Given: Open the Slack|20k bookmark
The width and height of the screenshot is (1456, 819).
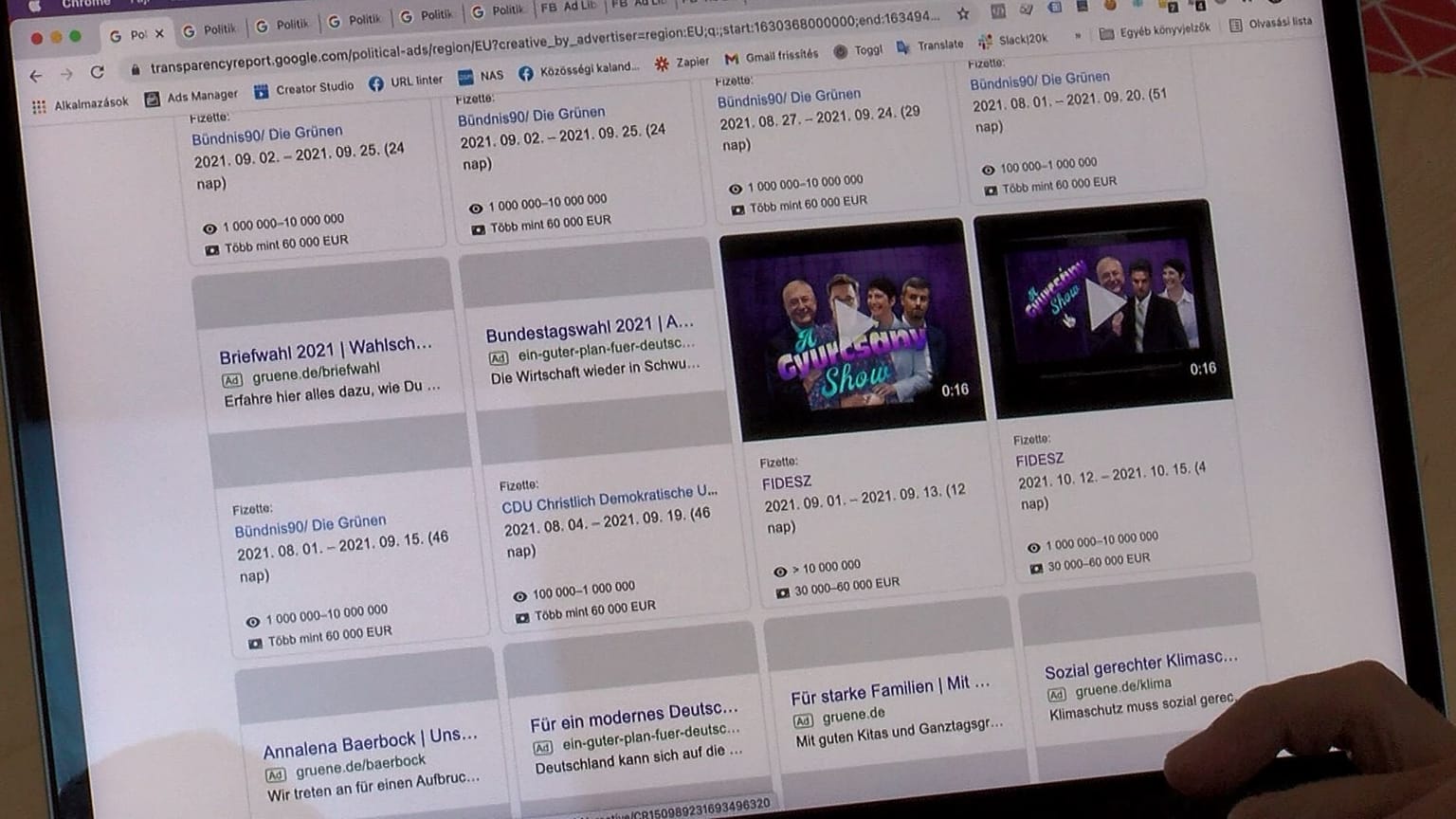Looking at the screenshot, I should [x=1013, y=40].
